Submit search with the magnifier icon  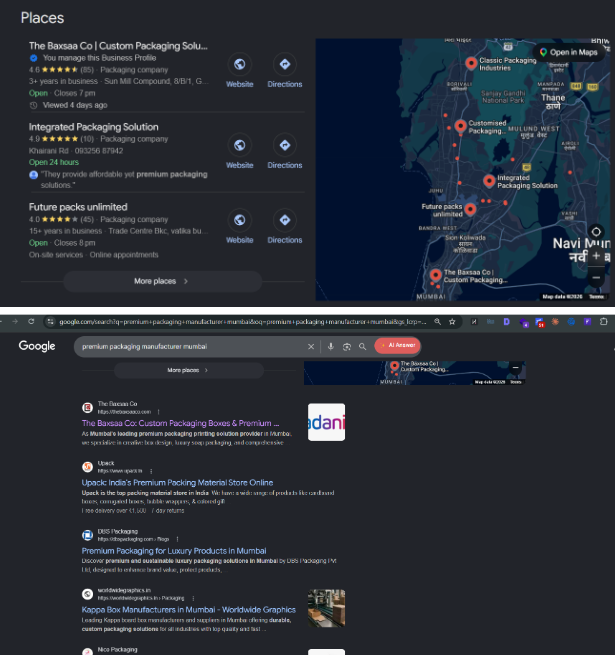click(x=363, y=347)
